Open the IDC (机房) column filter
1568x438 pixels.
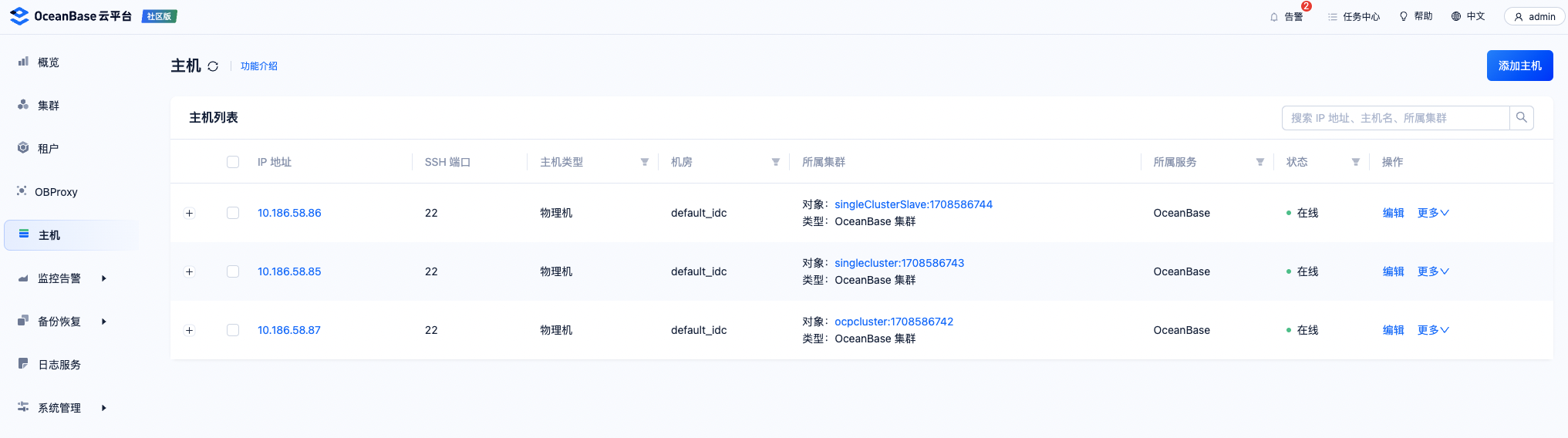[776, 162]
